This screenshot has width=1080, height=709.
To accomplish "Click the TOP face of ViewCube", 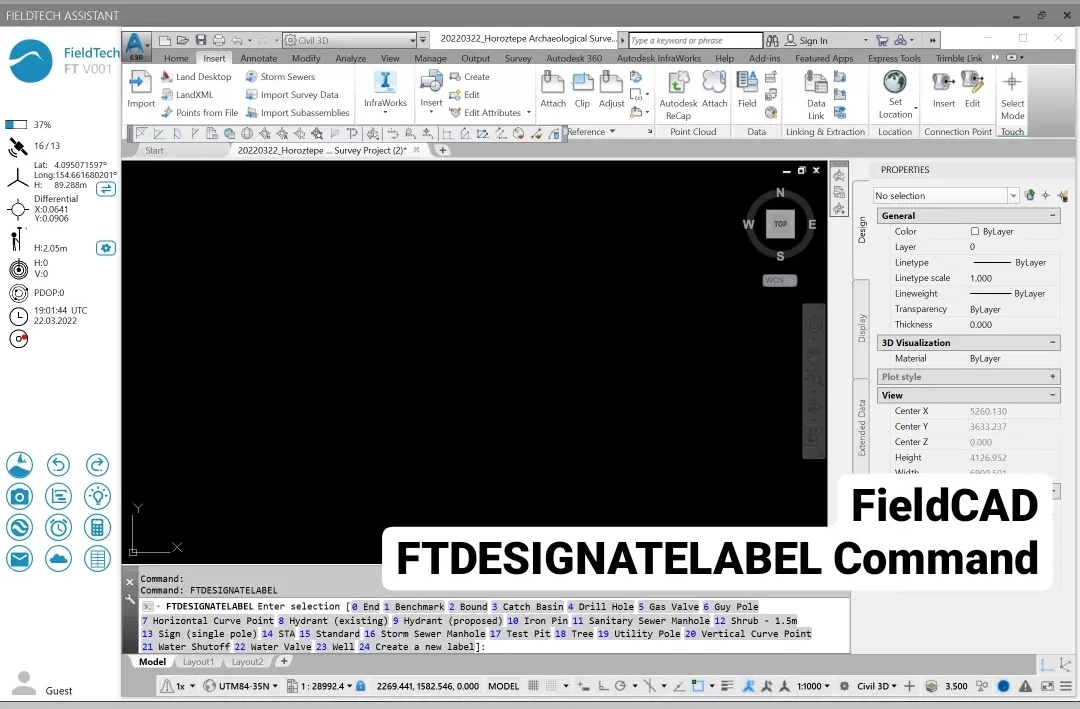I will (x=780, y=224).
